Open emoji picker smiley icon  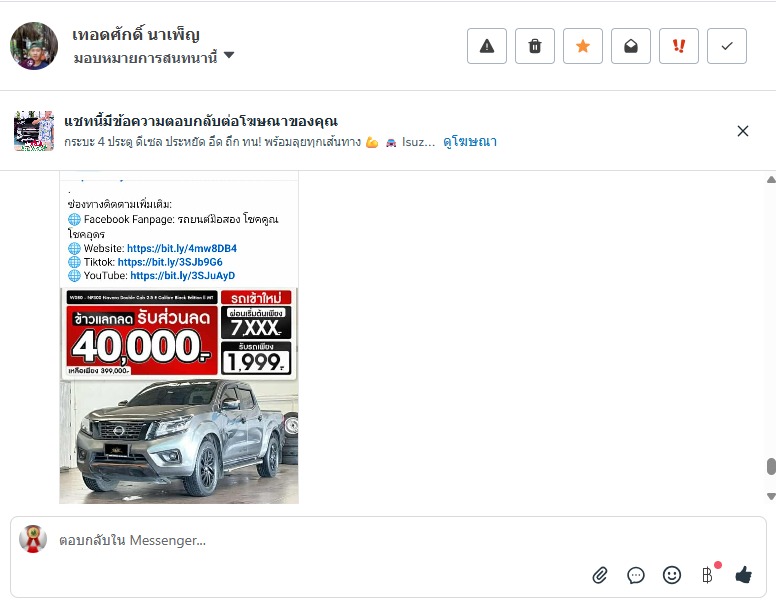[x=672, y=575]
